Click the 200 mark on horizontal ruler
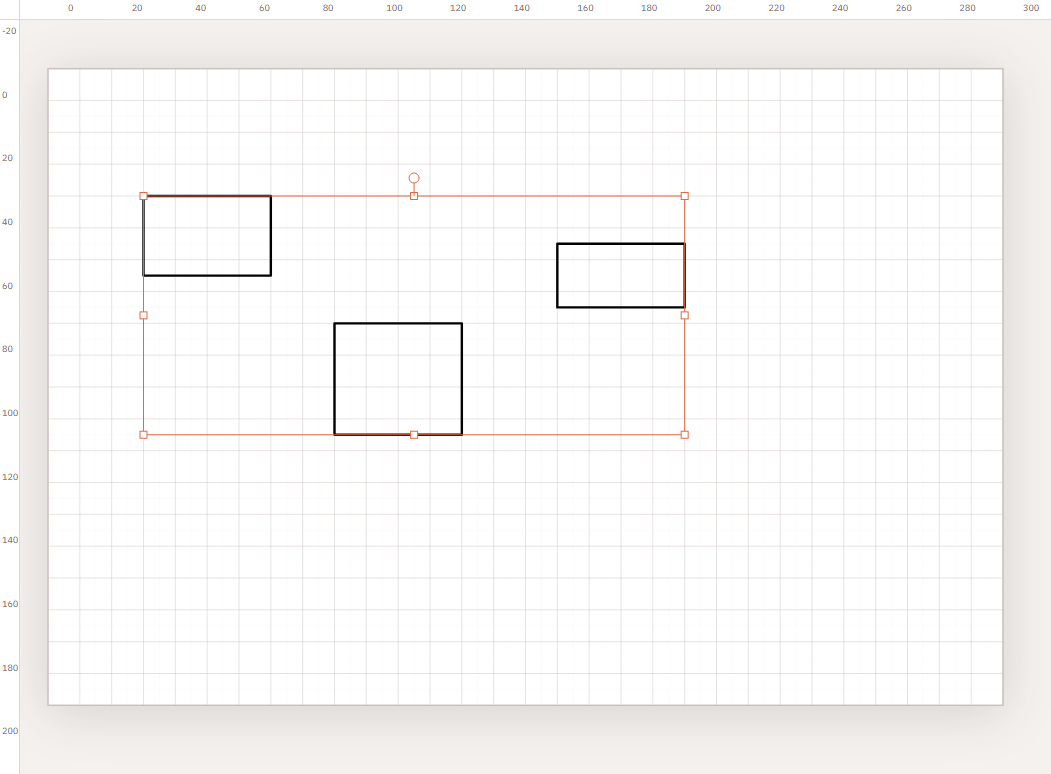The image size is (1051, 774). pos(713,8)
